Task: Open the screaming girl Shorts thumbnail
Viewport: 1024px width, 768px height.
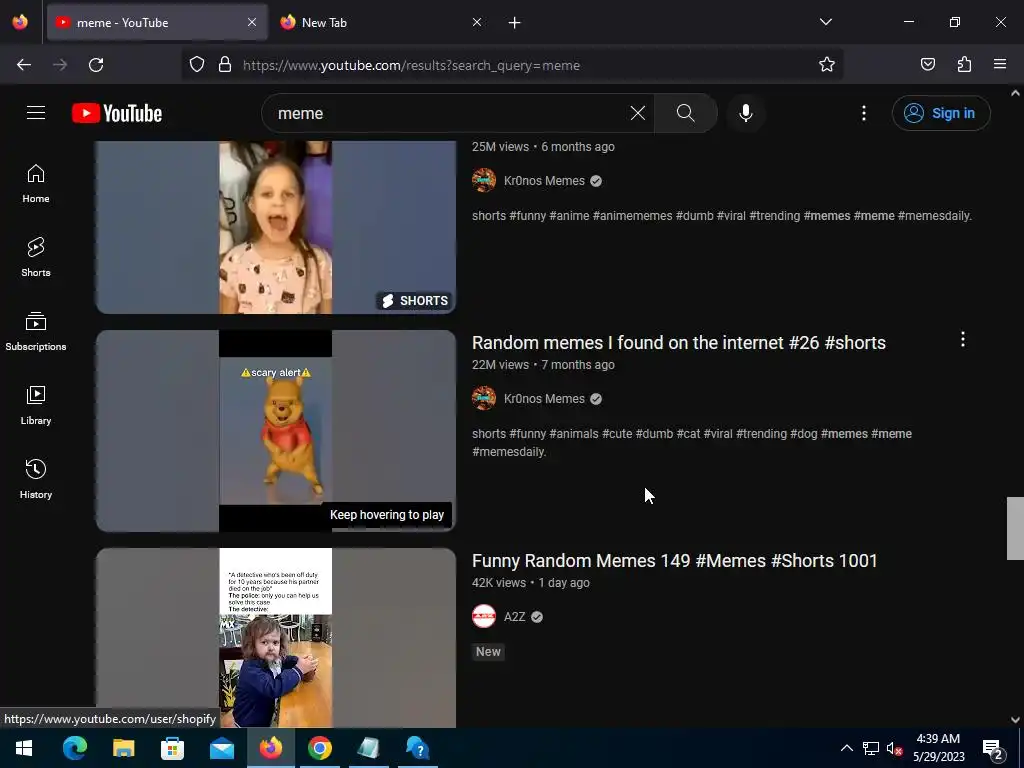Action: [276, 227]
